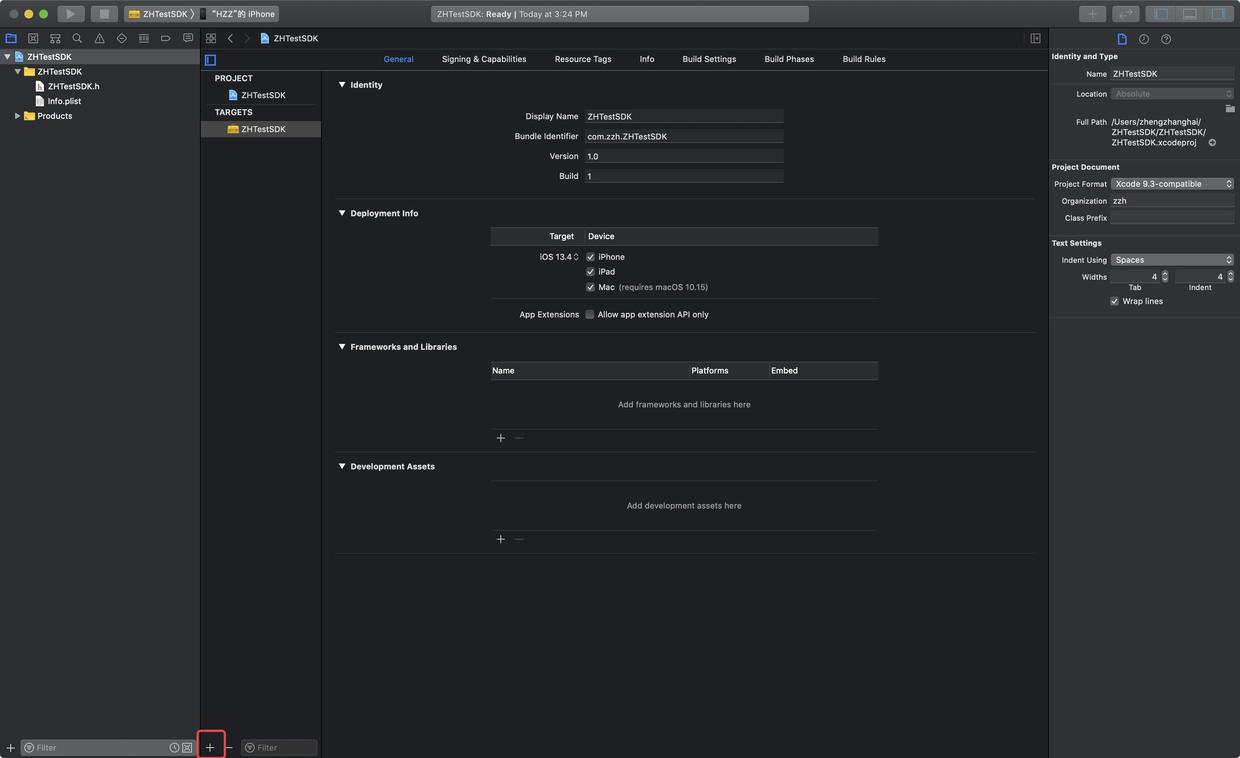Uncheck iPad device checkbox
Viewport: 1240px width, 758px height.
tap(590, 272)
